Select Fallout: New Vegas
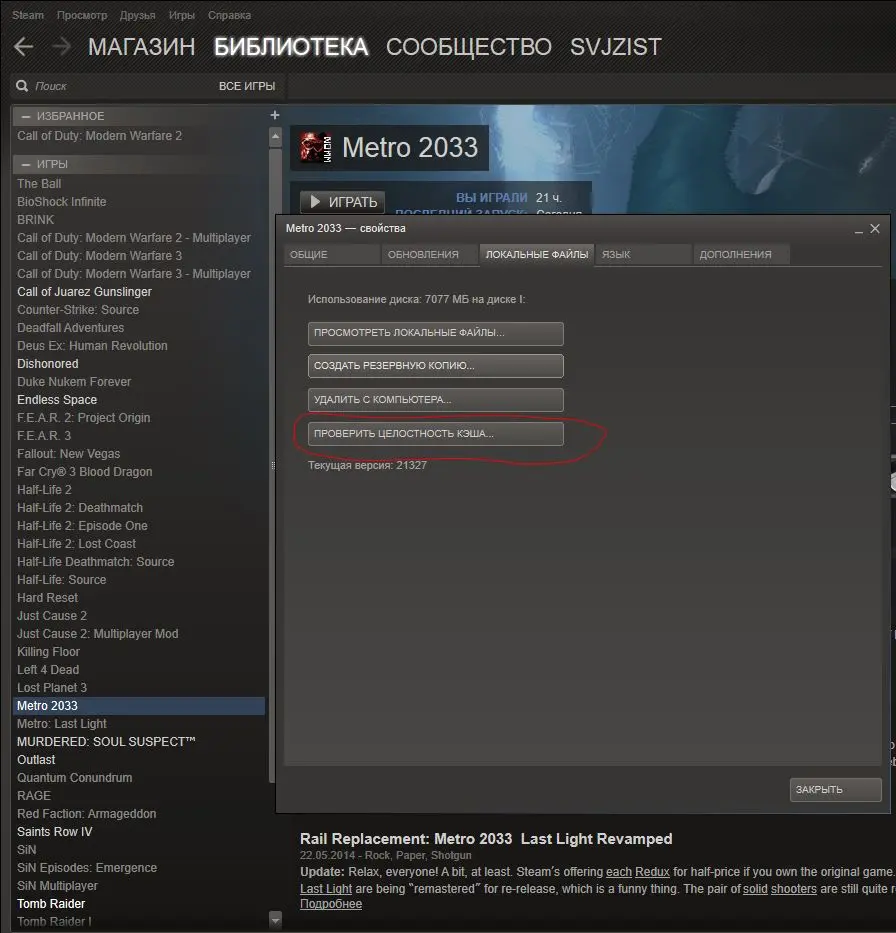This screenshot has width=896, height=933. coord(68,453)
